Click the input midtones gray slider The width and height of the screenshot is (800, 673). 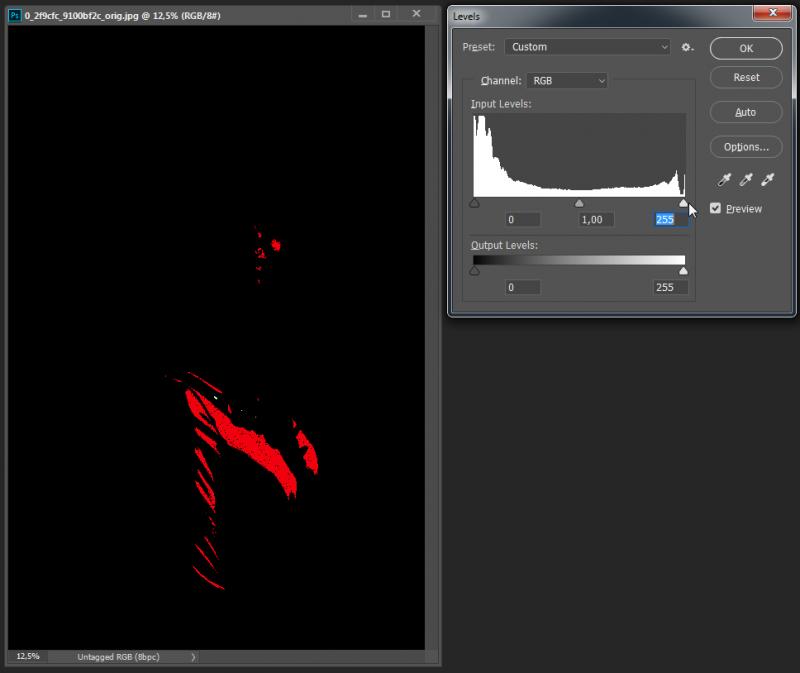pos(579,204)
